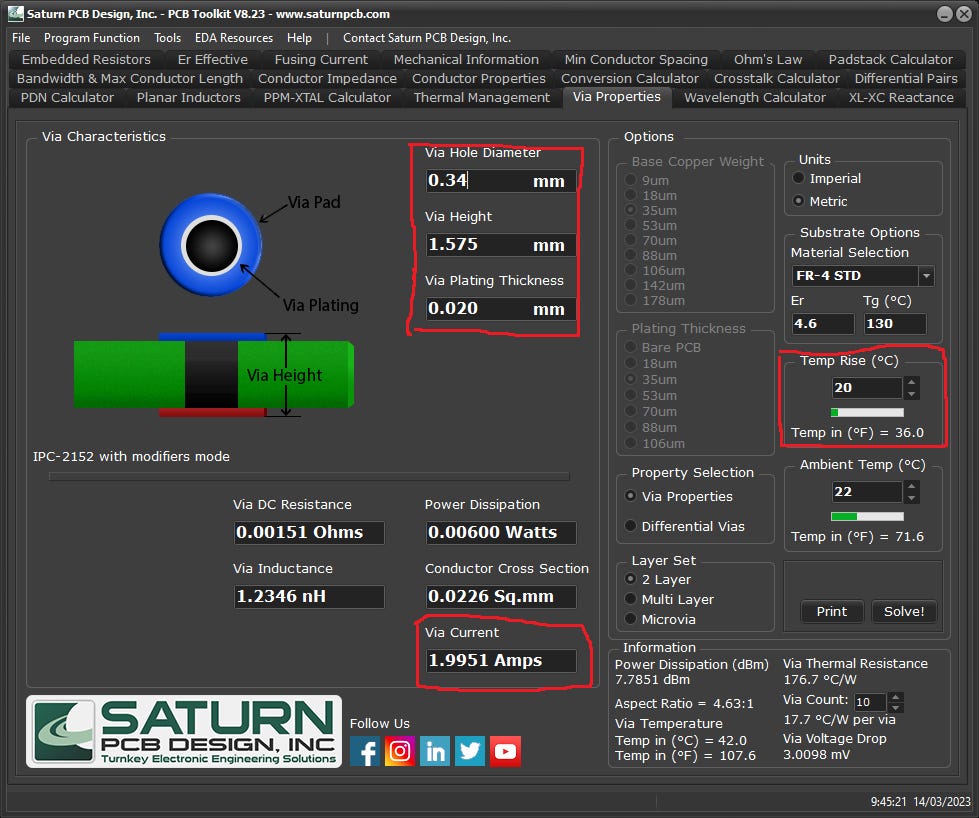Decrease the Temp Rise value with down arrow
Viewport: 979px width, 818px height.
pyautogui.click(x=912, y=393)
